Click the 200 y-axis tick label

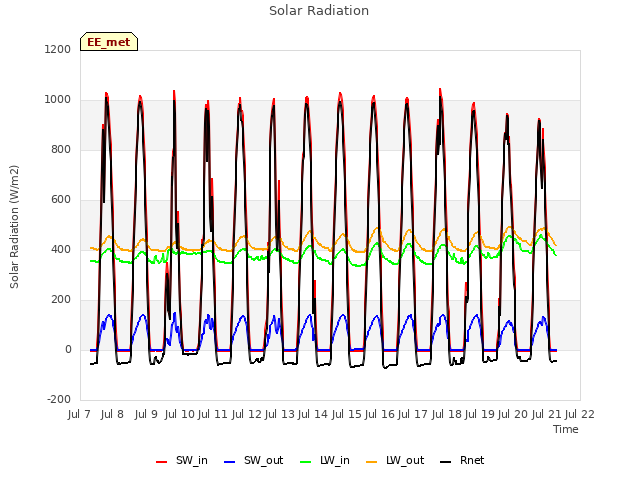click(x=60, y=300)
